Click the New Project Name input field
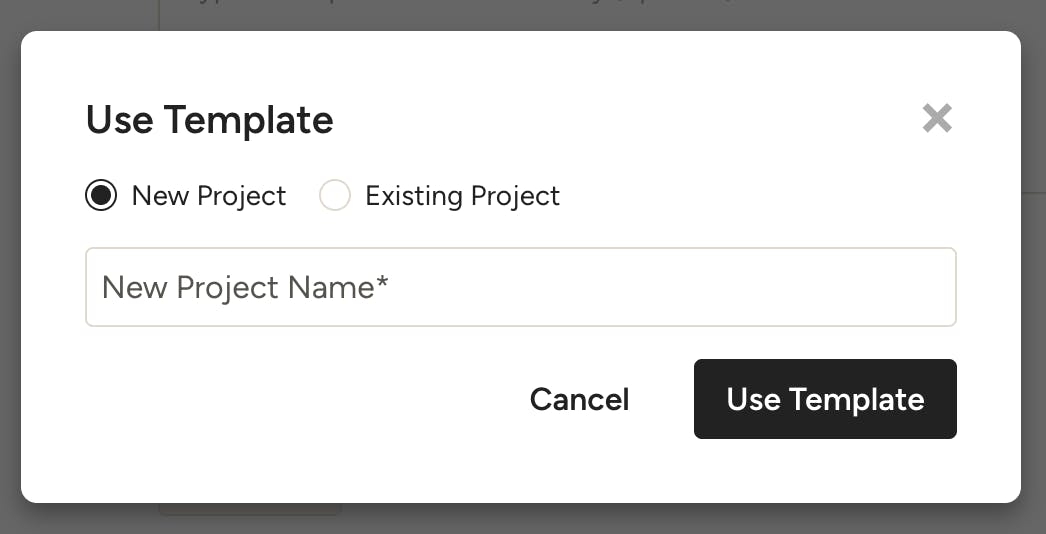 (x=520, y=287)
